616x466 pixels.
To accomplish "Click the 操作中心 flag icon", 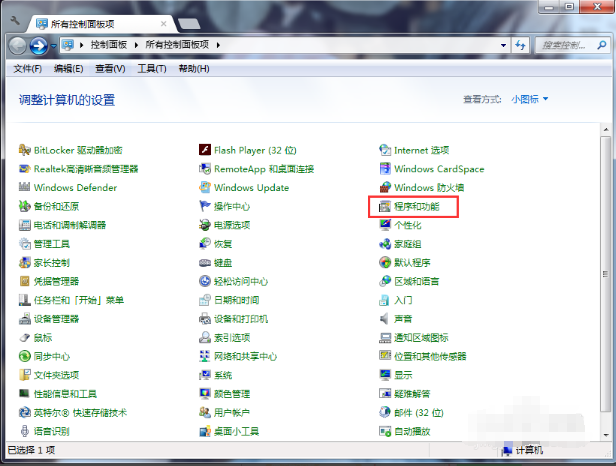I will [205, 206].
